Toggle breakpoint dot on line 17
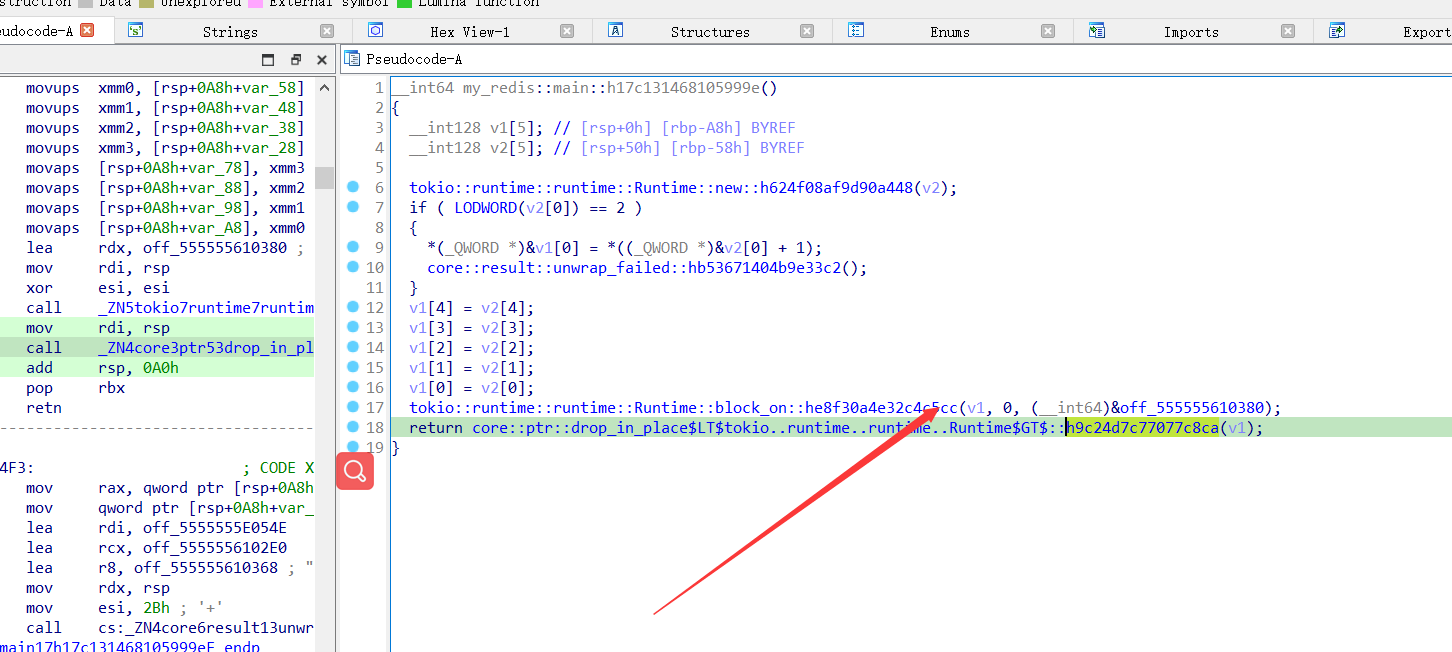The height and width of the screenshot is (652, 1452). tap(353, 407)
